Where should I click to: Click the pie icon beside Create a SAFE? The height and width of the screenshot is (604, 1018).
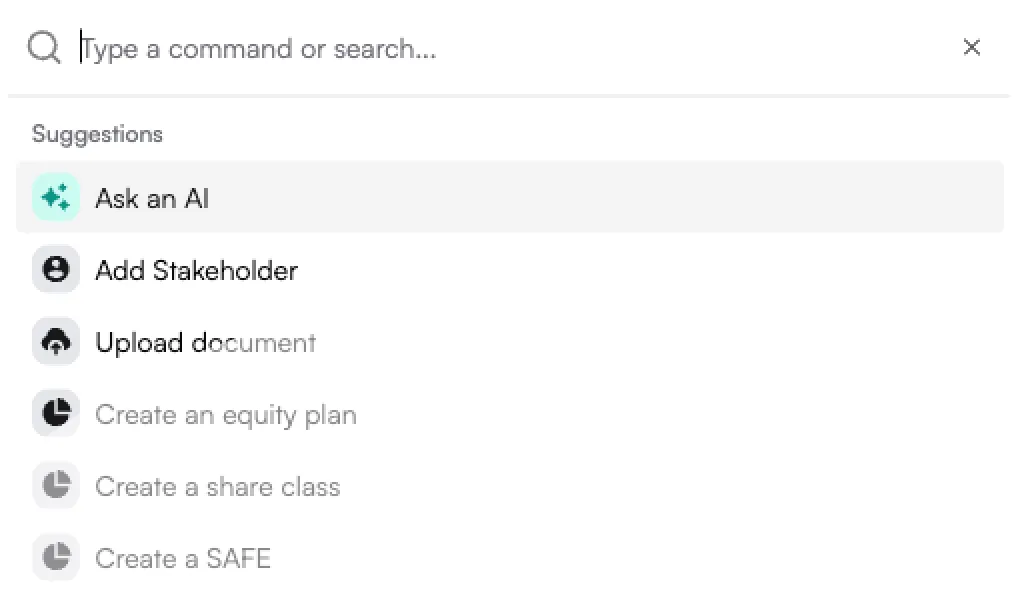(56, 558)
